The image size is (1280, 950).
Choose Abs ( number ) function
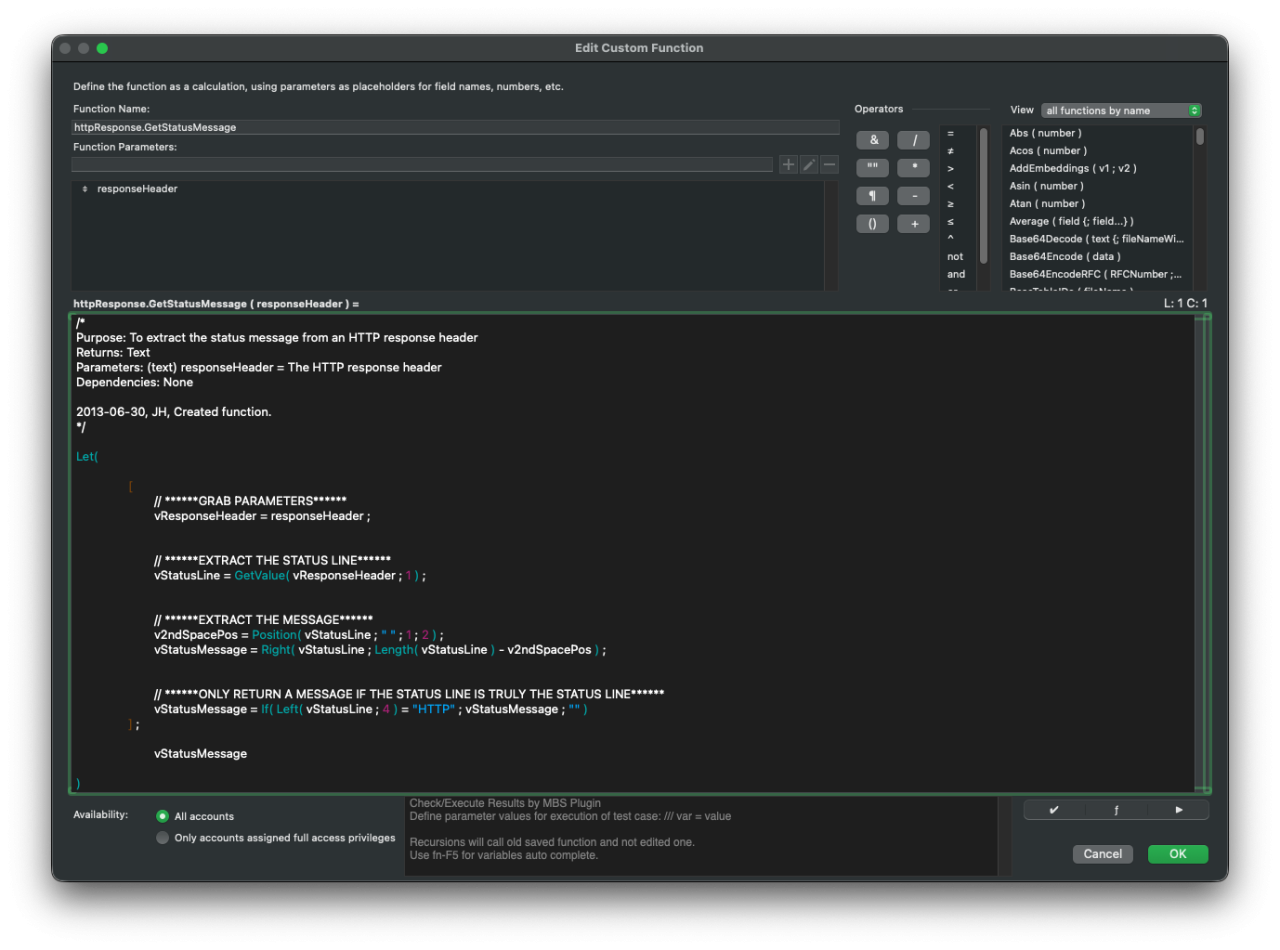1098,133
